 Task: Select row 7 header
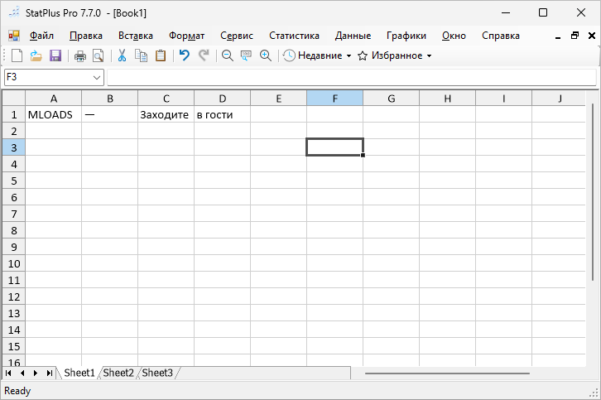pyautogui.click(x=14, y=214)
